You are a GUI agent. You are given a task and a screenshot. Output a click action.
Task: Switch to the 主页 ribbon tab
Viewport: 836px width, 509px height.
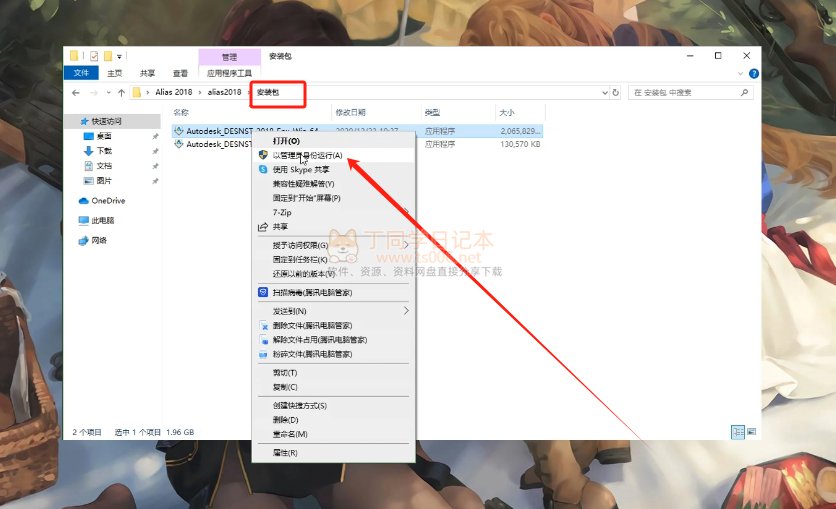point(114,73)
